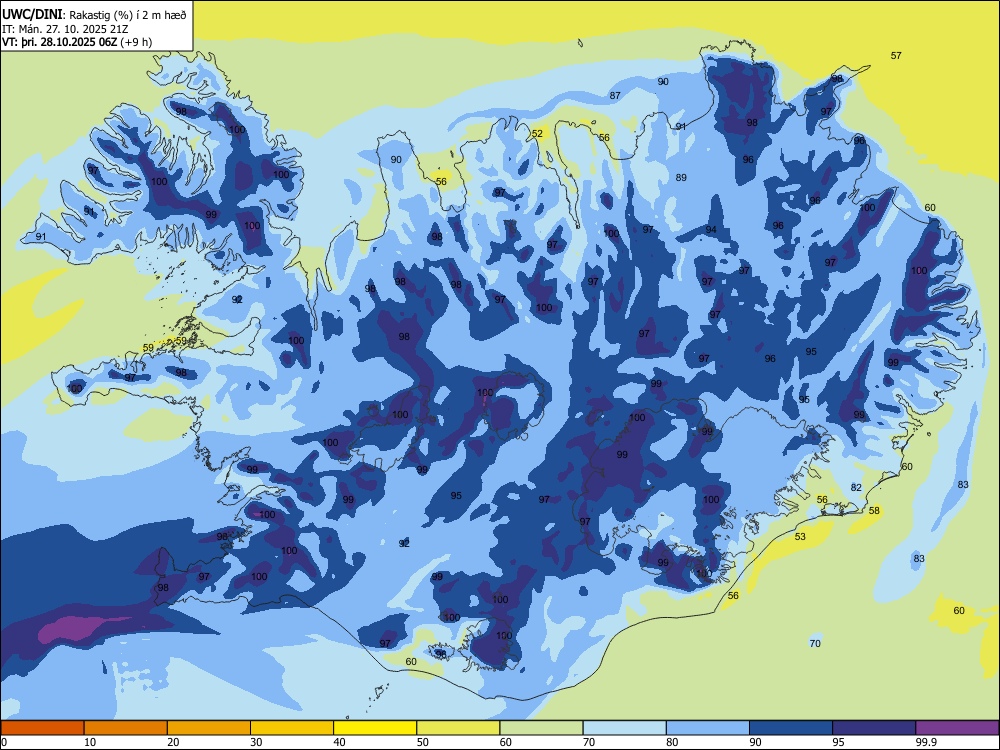Select the dark blue 90–95 legend swatch
The image size is (1000, 750).
tap(791, 728)
